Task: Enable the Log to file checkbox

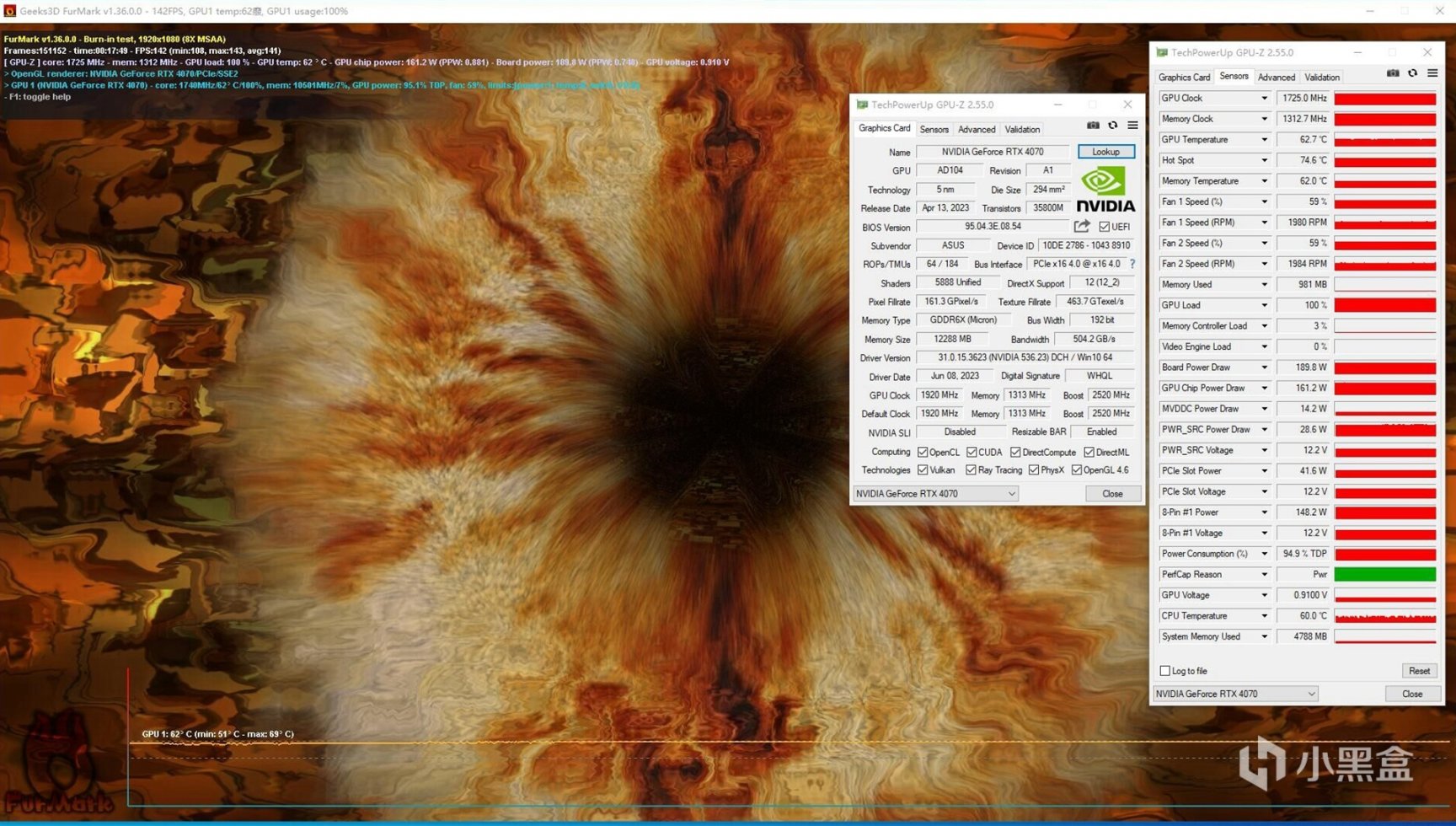Action: tap(1165, 671)
